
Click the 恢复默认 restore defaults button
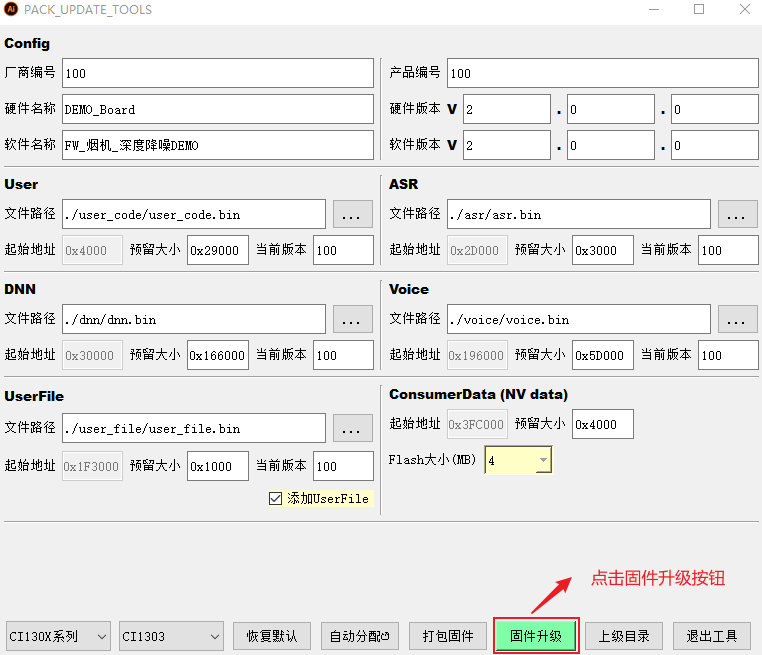click(271, 636)
